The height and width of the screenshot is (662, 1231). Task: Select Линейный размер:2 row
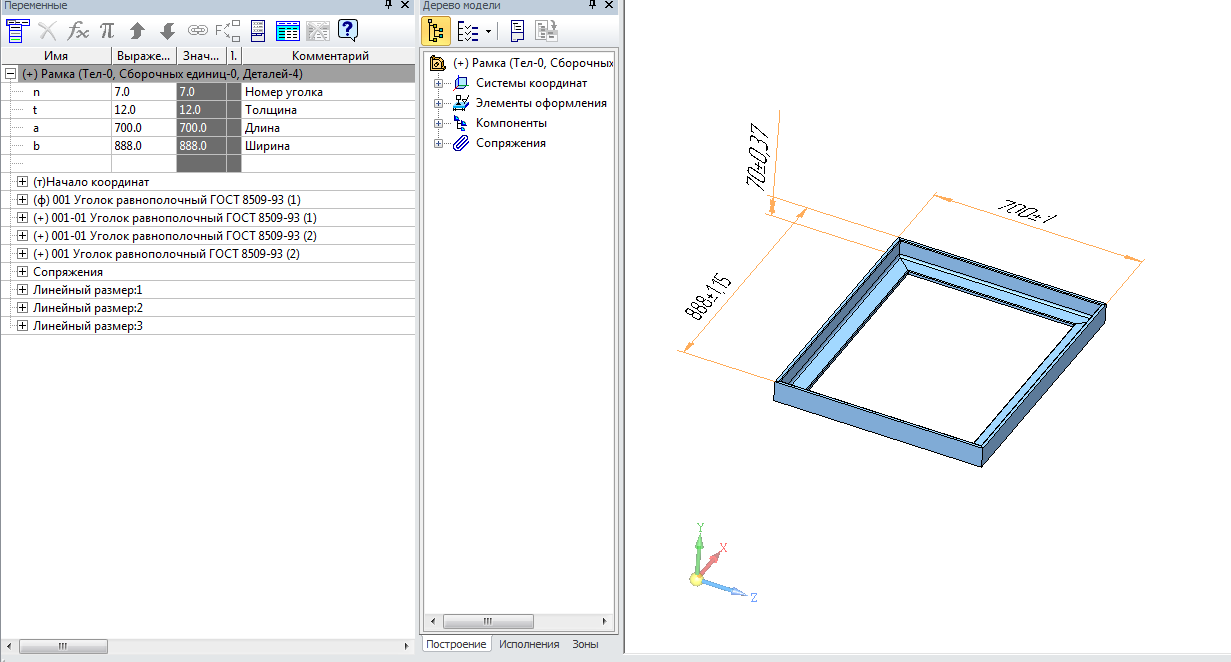208,308
